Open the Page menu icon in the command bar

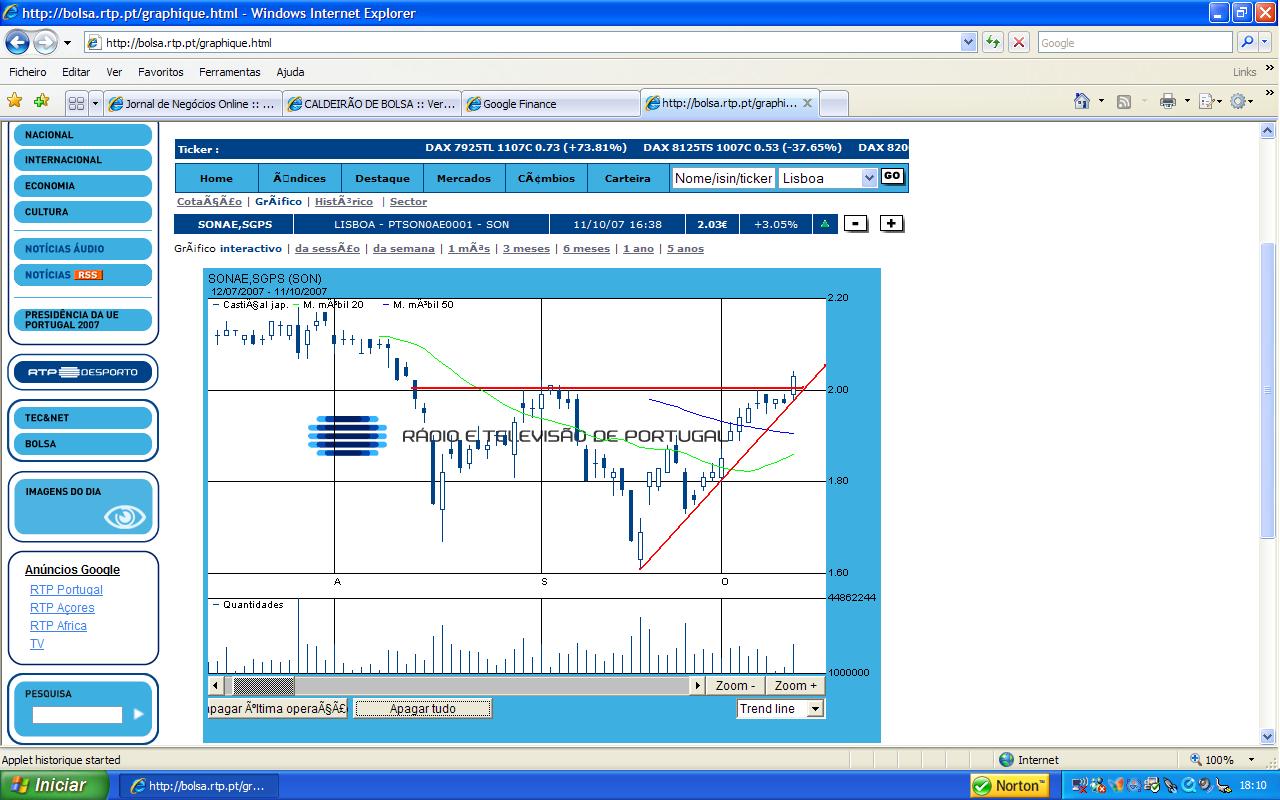tap(1206, 101)
